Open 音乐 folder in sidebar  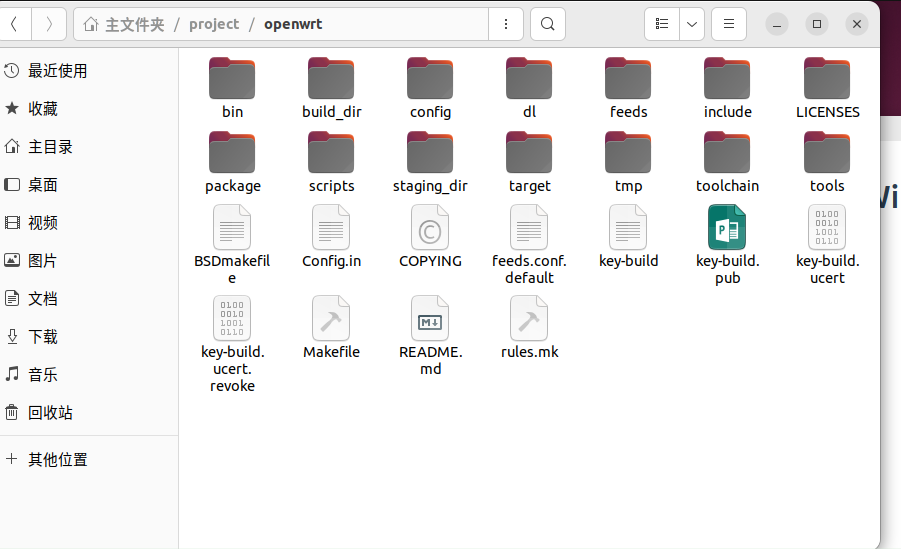[89, 374]
